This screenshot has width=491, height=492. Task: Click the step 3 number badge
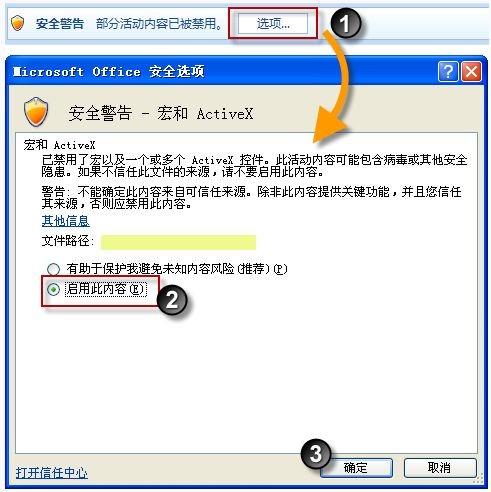[315, 454]
